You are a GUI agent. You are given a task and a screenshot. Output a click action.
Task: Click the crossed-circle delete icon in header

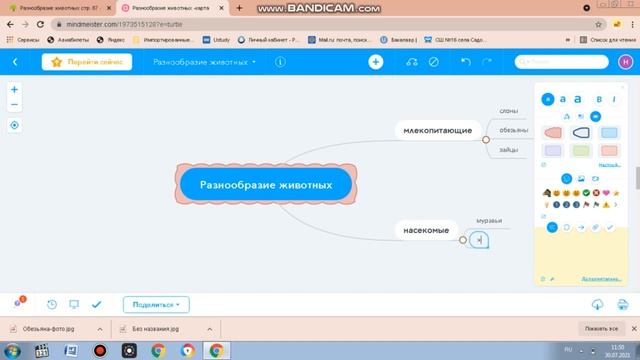click(433, 62)
